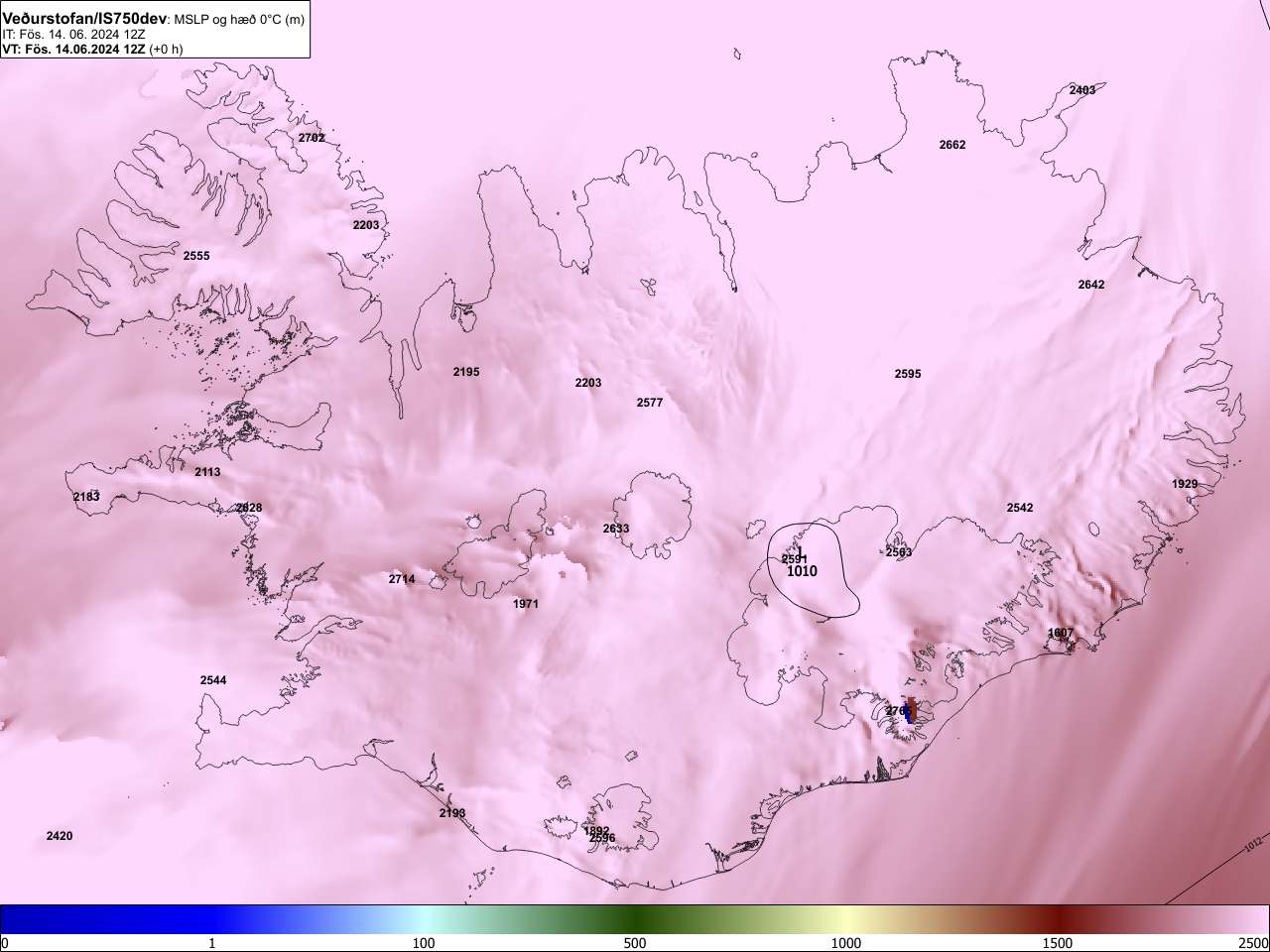Click the legend tick label 1000
The image size is (1270, 952).
(x=846, y=942)
